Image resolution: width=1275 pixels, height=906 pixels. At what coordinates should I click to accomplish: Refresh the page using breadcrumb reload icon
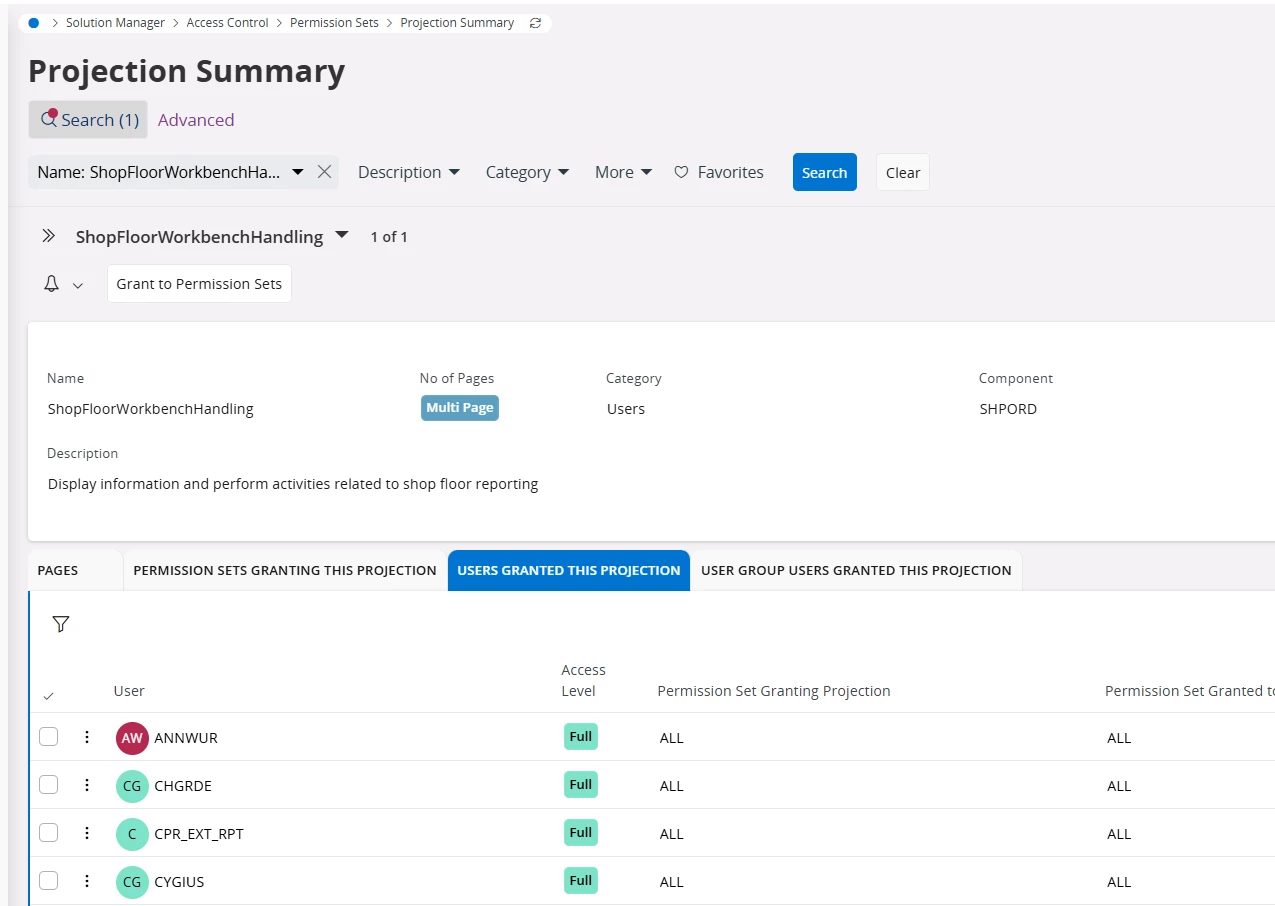tap(535, 23)
